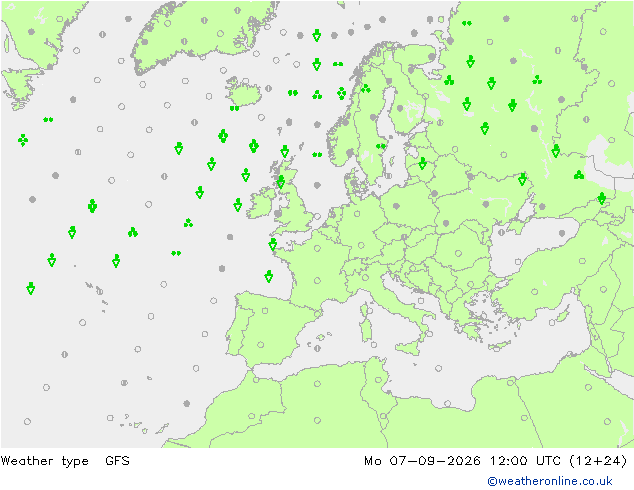Click the GFS model label
This screenshot has width=634, height=490.
pyautogui.click(x=117, y=461)
